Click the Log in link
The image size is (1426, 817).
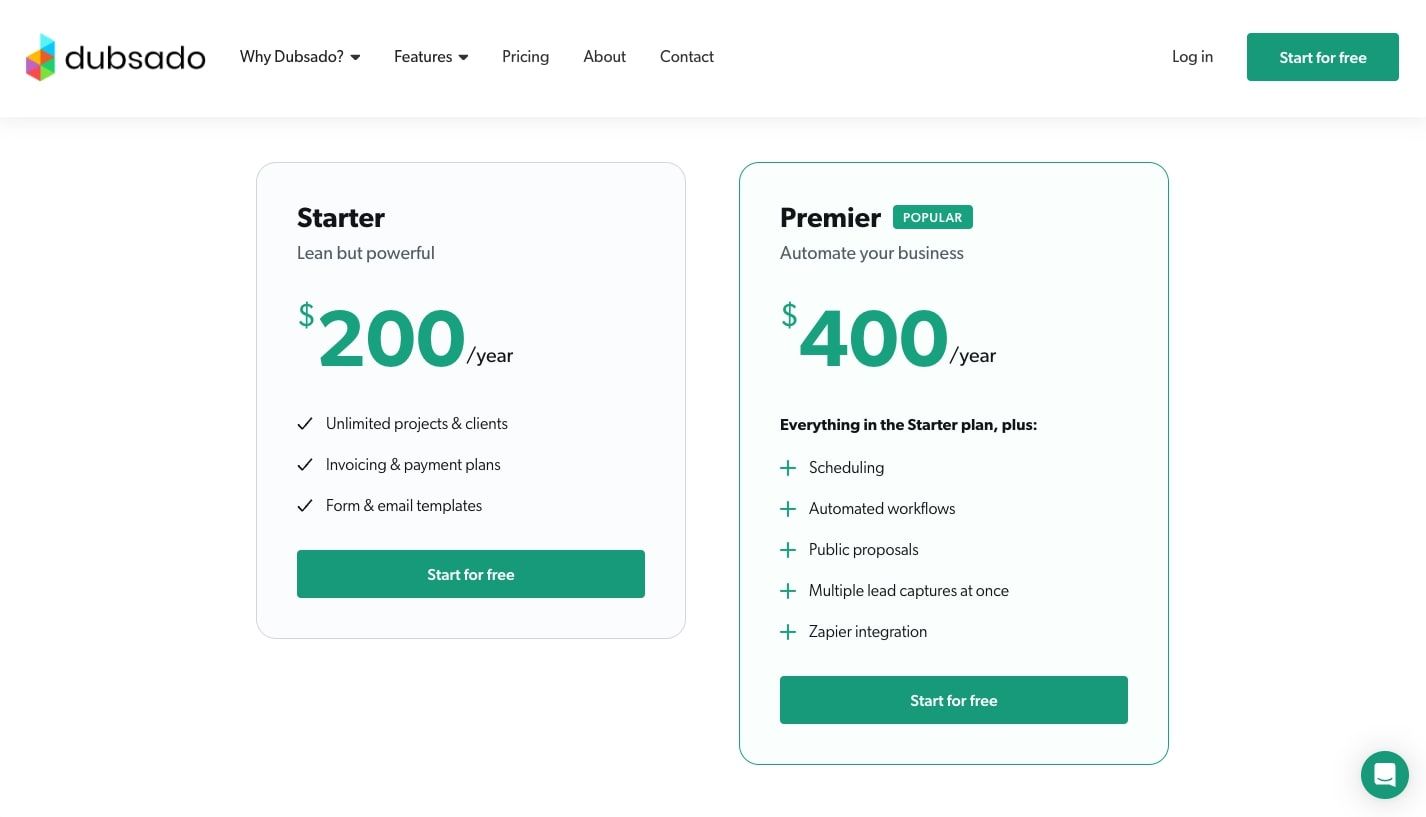[1192, 57]
